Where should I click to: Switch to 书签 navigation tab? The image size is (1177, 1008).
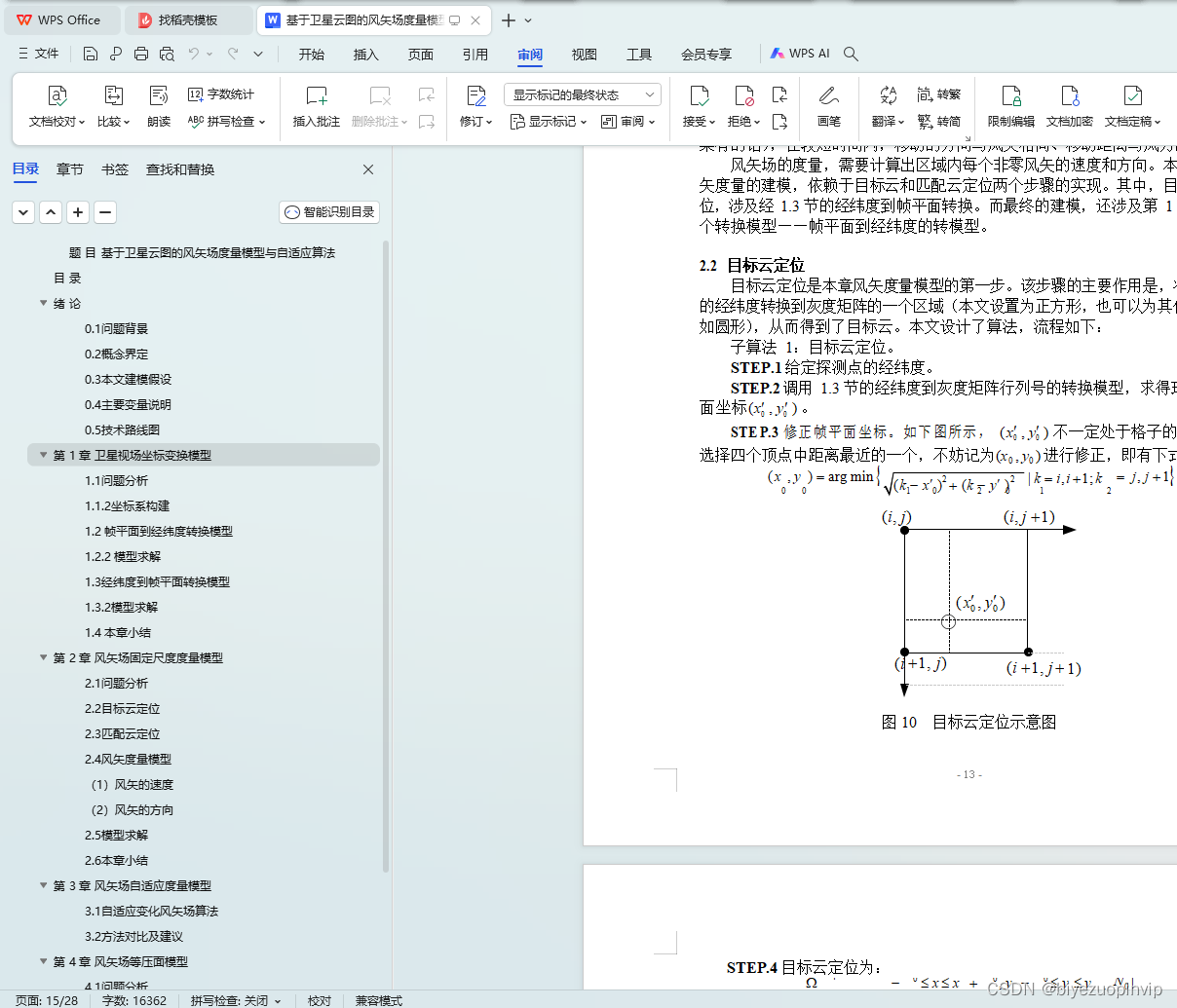pos(115,169)
